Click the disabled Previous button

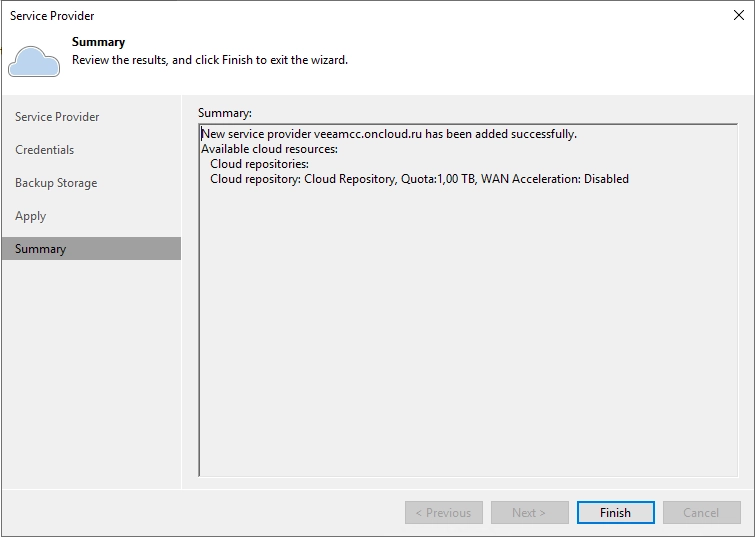click(x=443, y=513)
